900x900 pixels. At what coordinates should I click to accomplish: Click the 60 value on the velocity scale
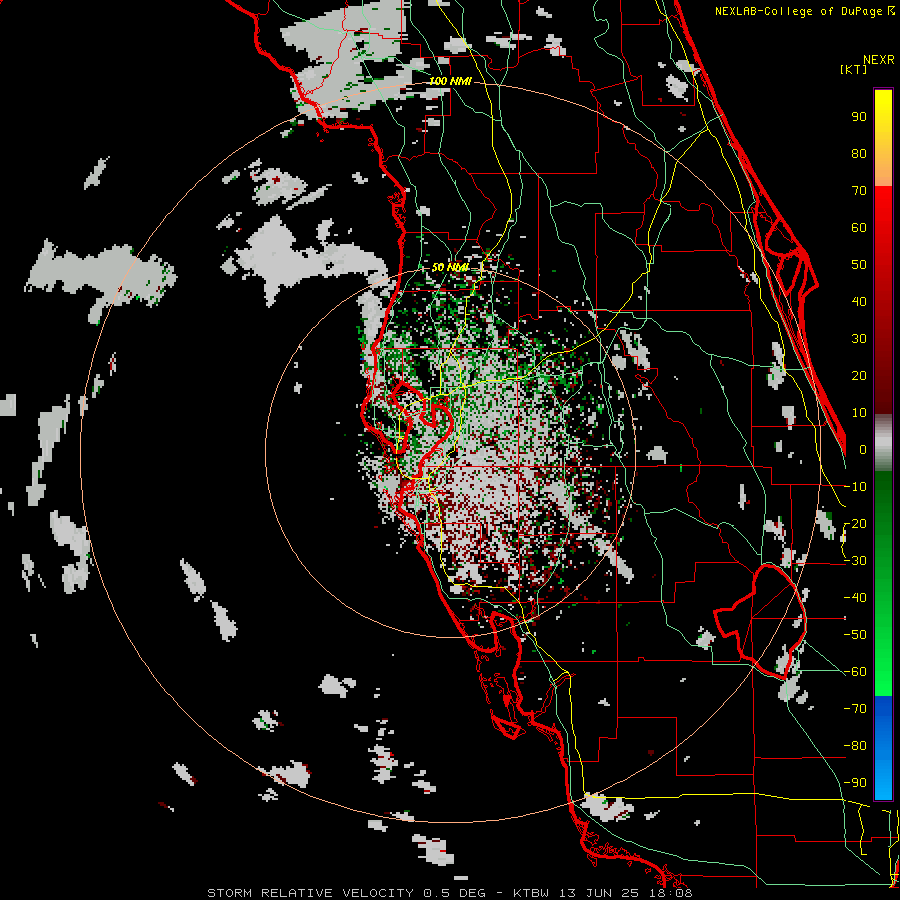click(x=859, y=227)
